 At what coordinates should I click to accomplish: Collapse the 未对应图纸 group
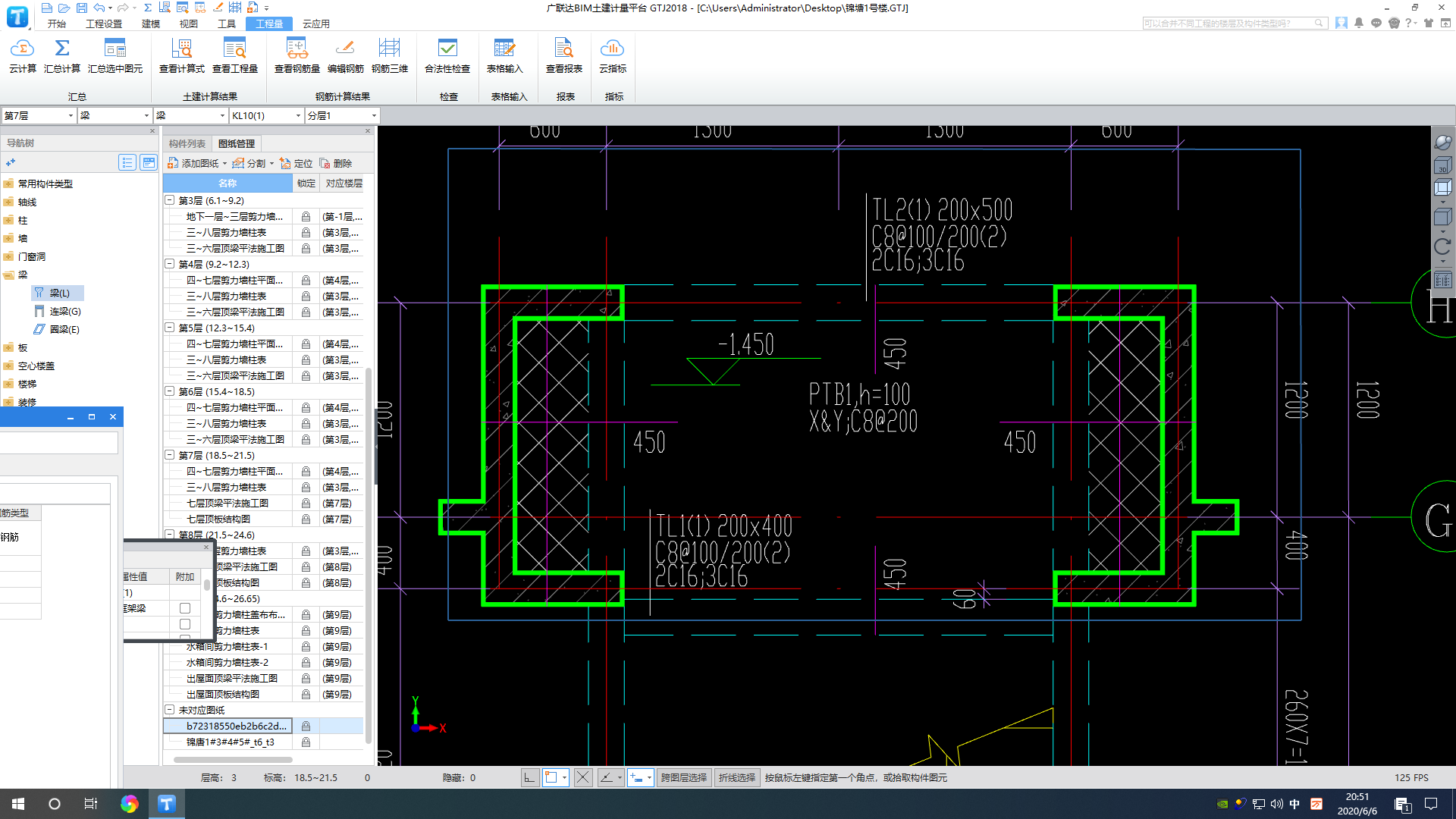click(x=170, y=711)
